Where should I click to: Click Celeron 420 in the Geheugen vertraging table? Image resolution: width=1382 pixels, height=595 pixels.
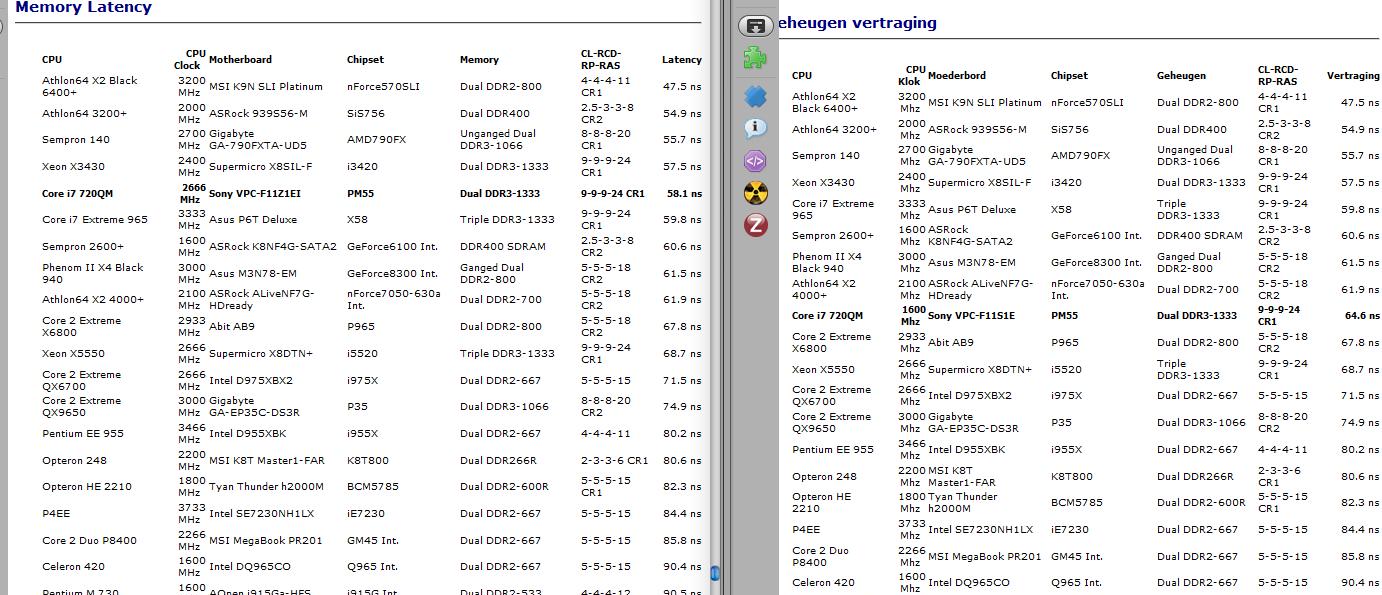pos(824,583)
